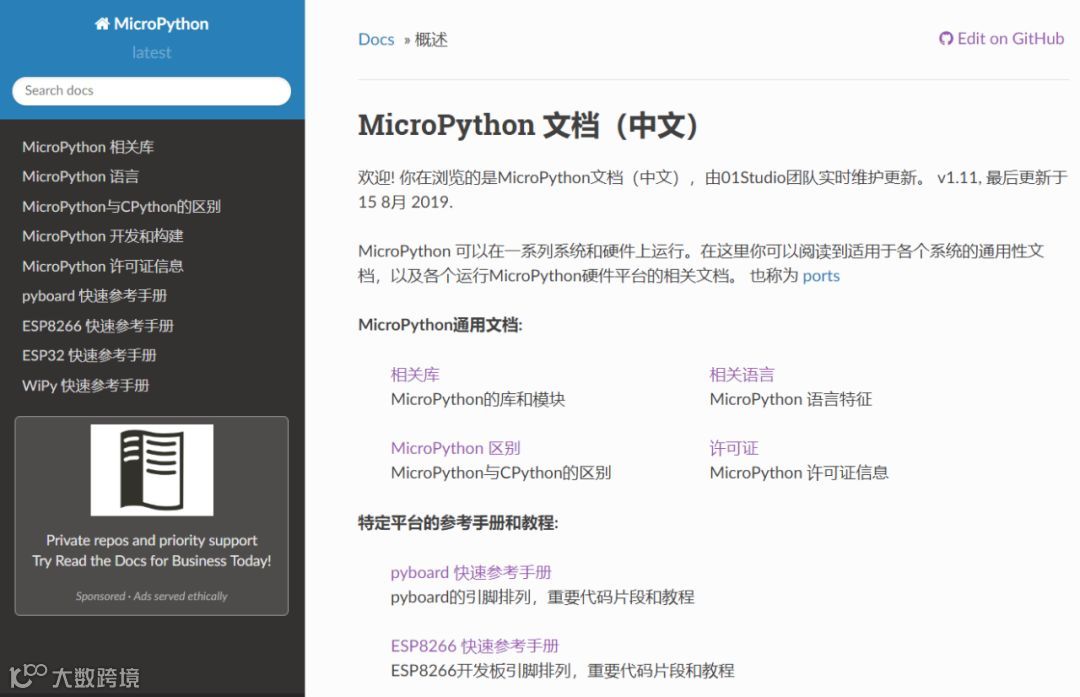1080x697 pixels.
Task: Click the 概述 breadcrumb text
Action: (x=431, y=39)
